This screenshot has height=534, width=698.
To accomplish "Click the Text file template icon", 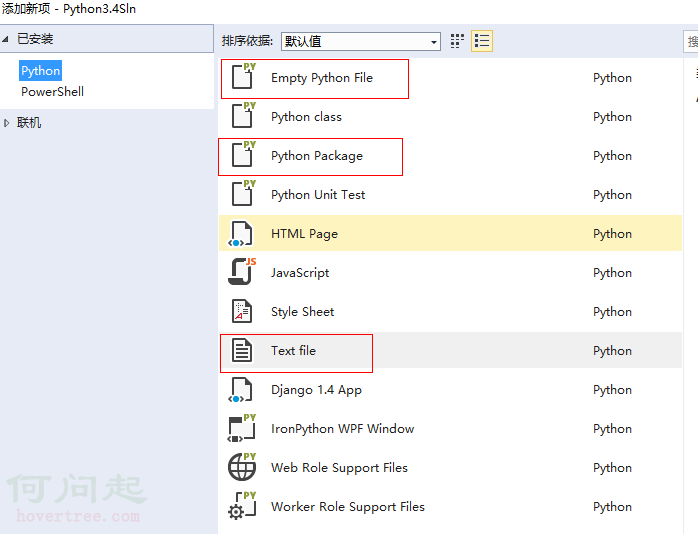I will point(242,350).
